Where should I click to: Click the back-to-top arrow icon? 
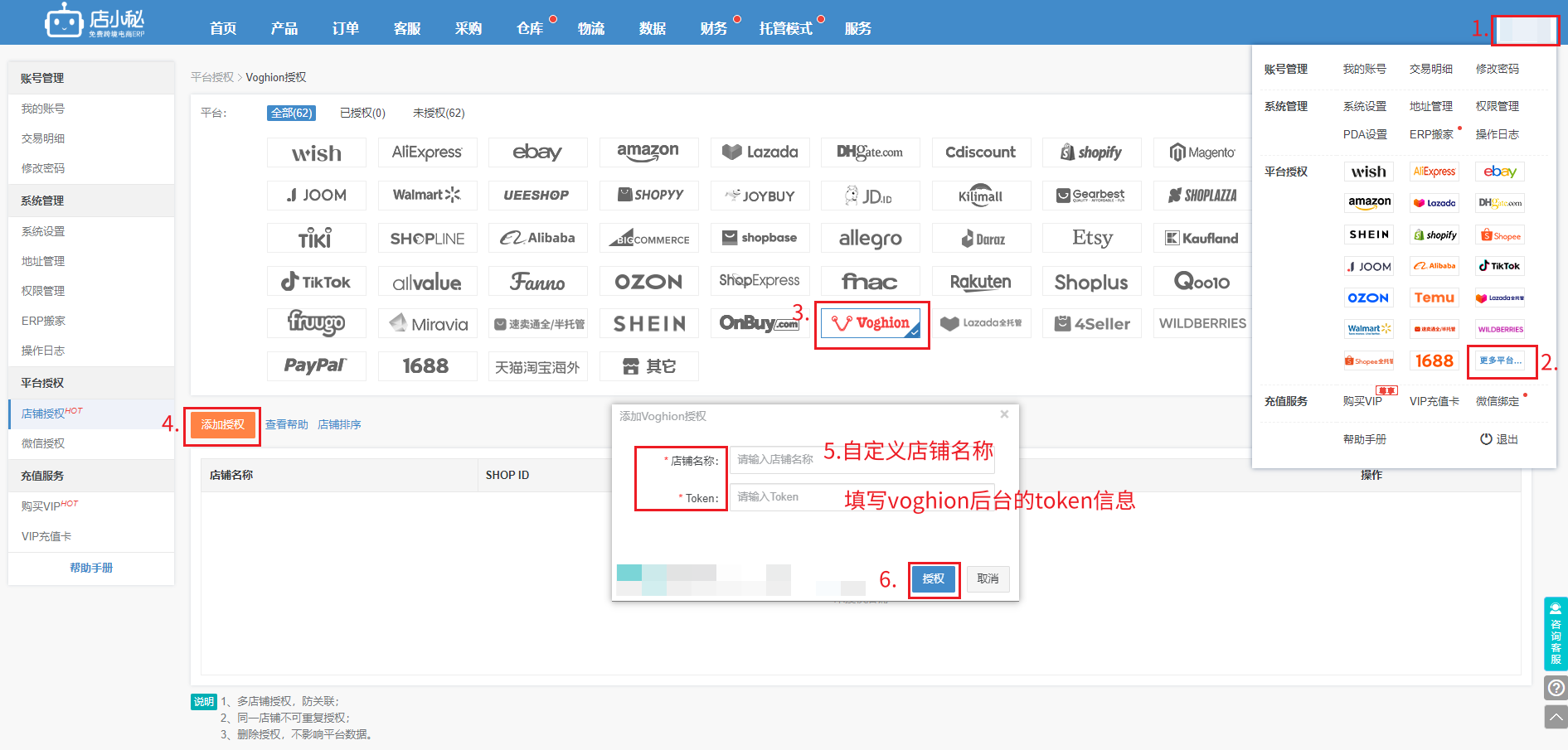1556,717
